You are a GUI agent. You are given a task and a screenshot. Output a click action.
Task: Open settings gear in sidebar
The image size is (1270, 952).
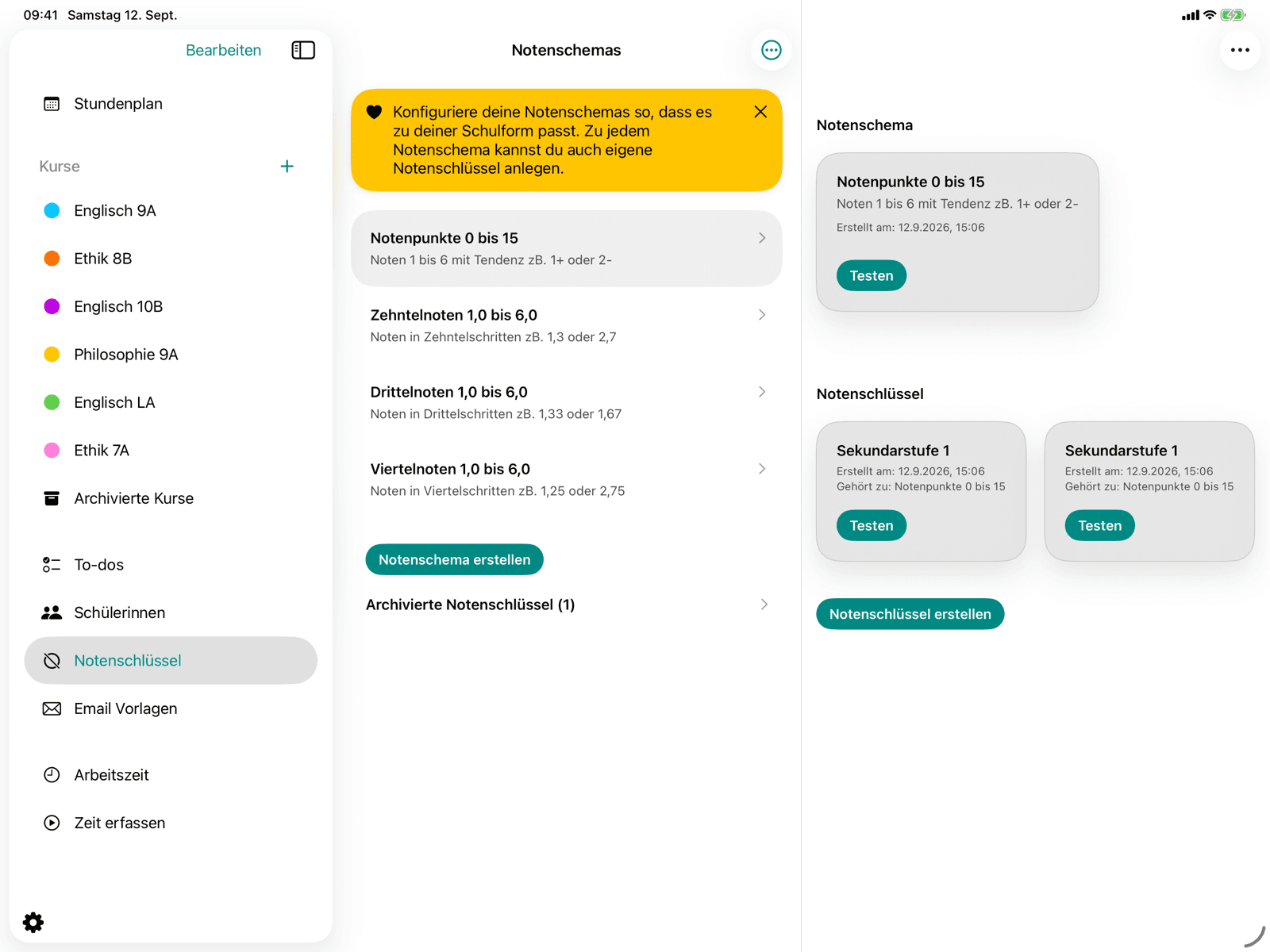[33, 922]
